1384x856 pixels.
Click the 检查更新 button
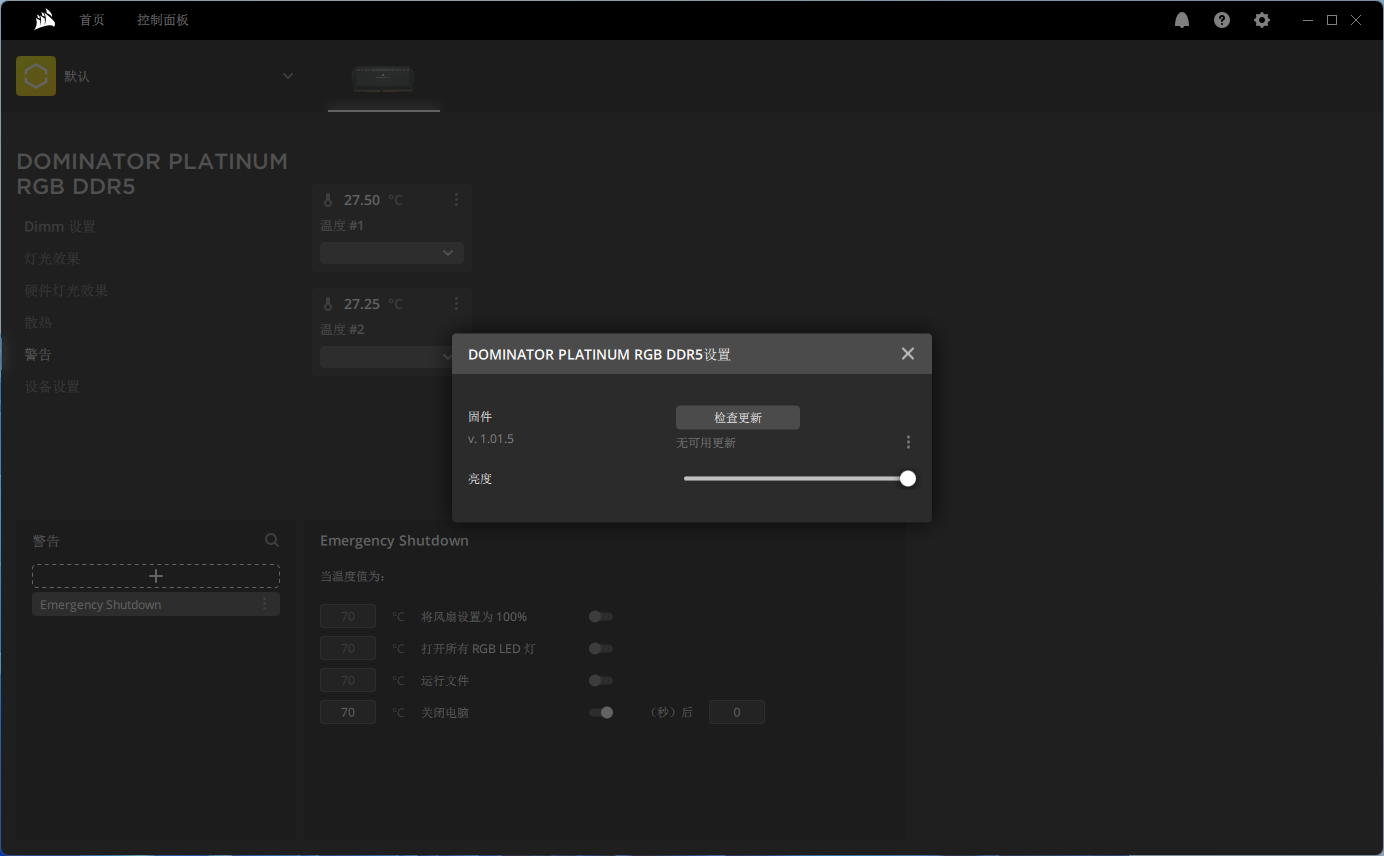coord(738,418)
